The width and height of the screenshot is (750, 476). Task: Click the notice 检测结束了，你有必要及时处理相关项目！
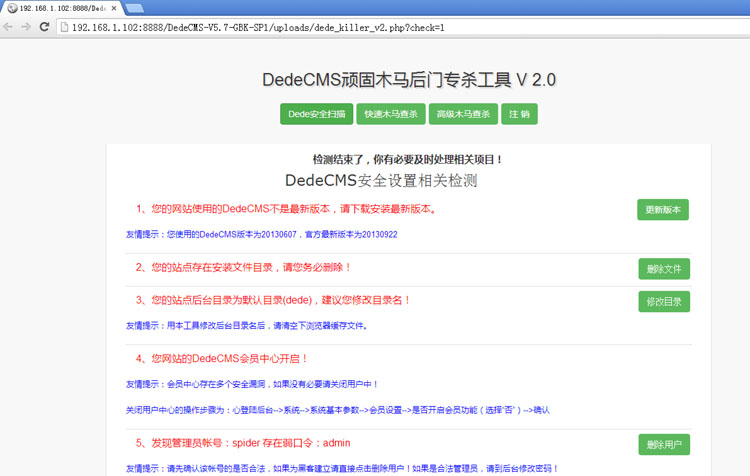[408, 159]
